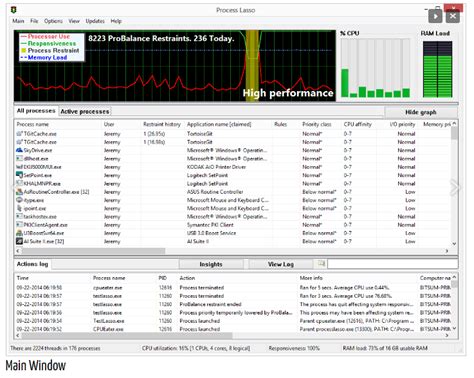Select the KODAK AiO Printer Driver entry
The width and height of the screenshot is (474, 378).
click(233, 167)
